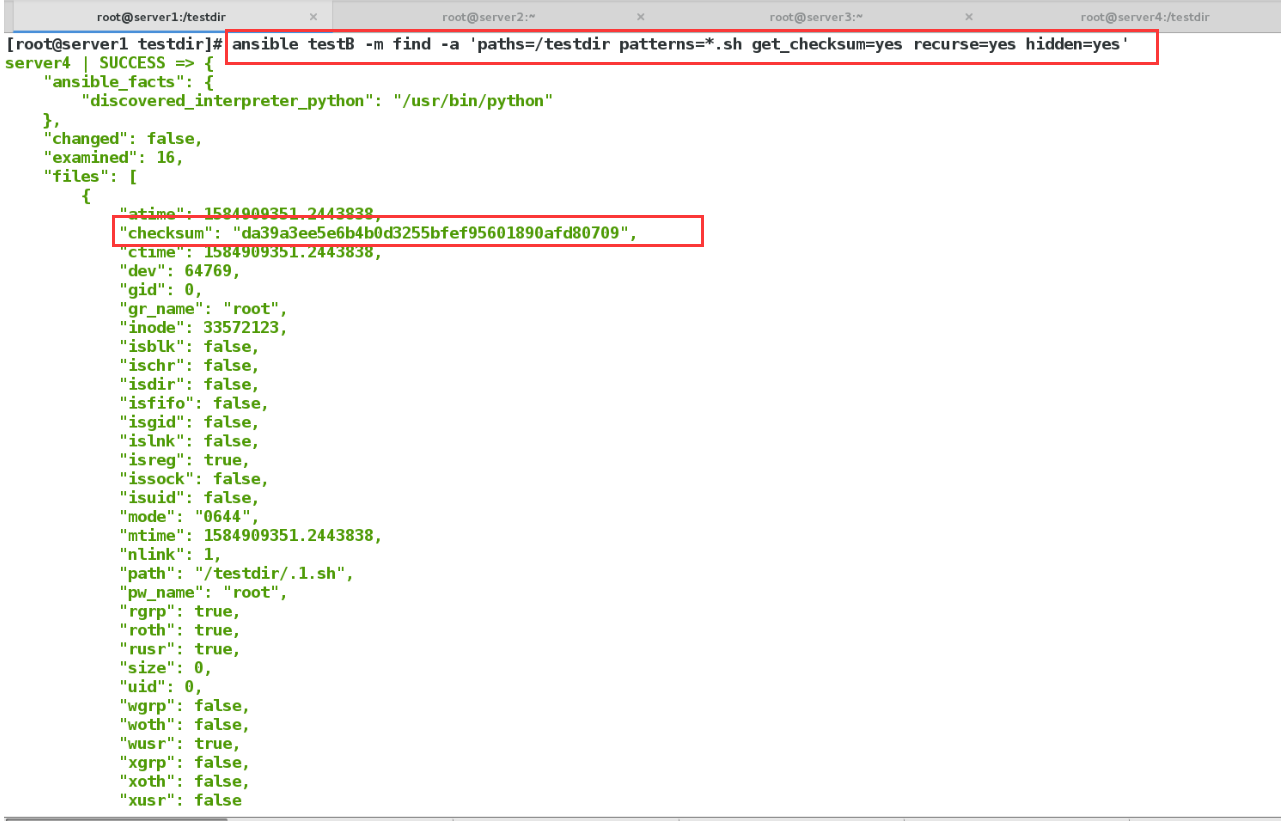Click the "dev": 64769 line

179,271
